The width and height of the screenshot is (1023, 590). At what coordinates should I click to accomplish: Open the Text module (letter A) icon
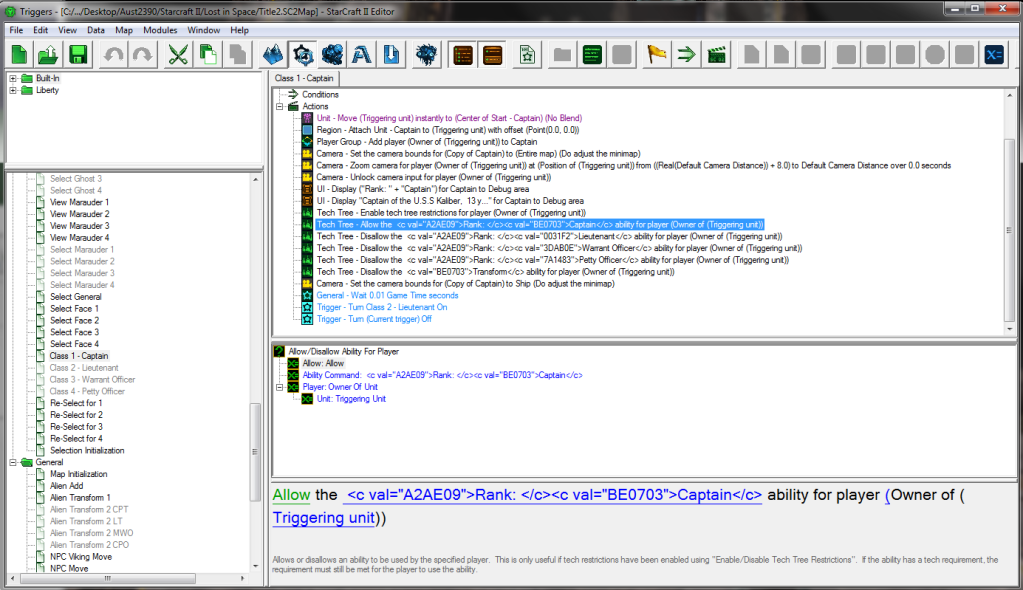tap(361, 55)
